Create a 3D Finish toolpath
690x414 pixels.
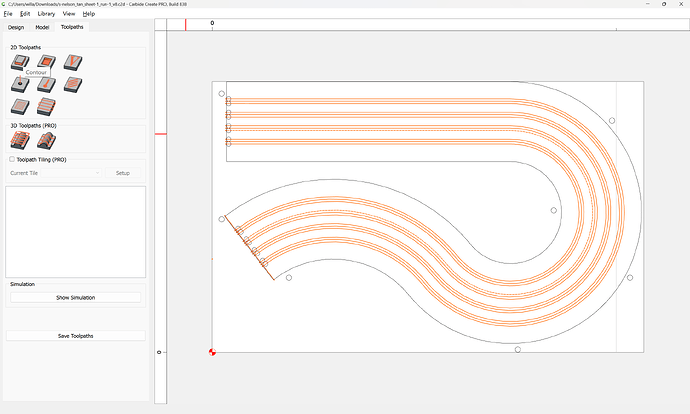tap(45, 140)
